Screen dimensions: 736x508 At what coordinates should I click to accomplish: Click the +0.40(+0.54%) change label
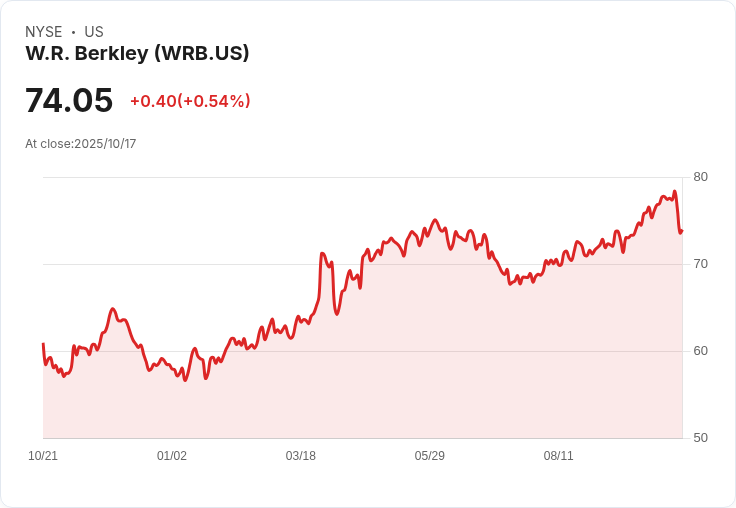point(190,101)
